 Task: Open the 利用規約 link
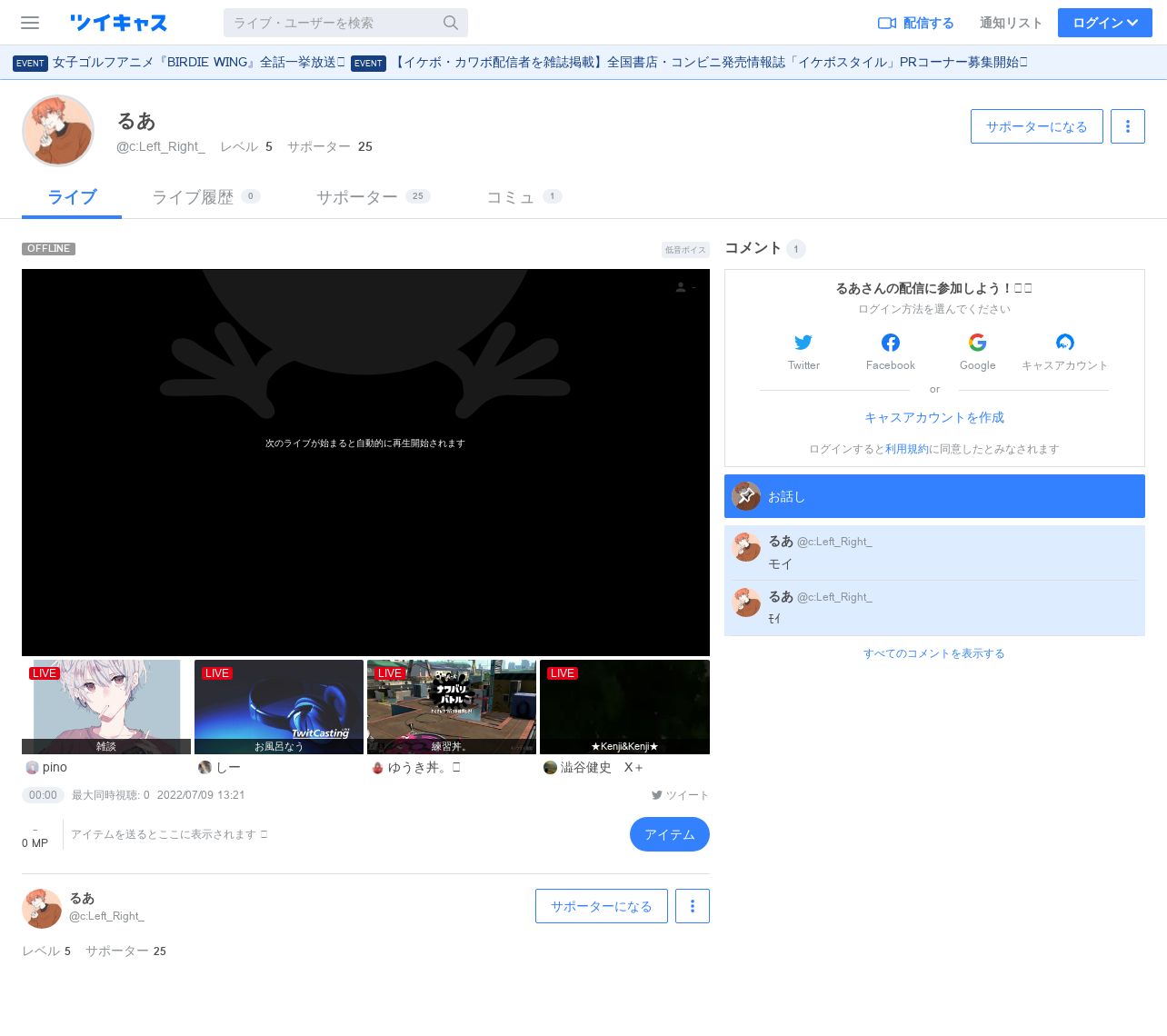(907, 449)
